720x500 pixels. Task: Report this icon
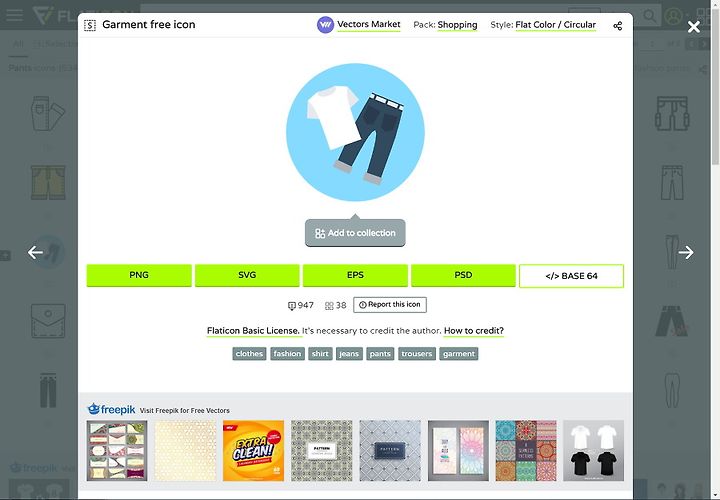pyautogui.click(x=390, y=304)
